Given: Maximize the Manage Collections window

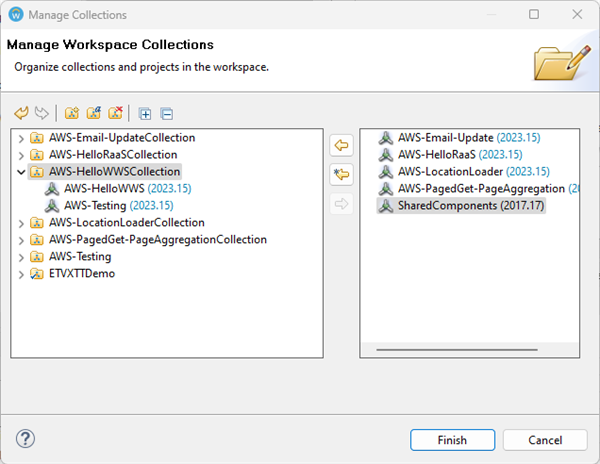Looking at the screenshot, I should (534, 15).
